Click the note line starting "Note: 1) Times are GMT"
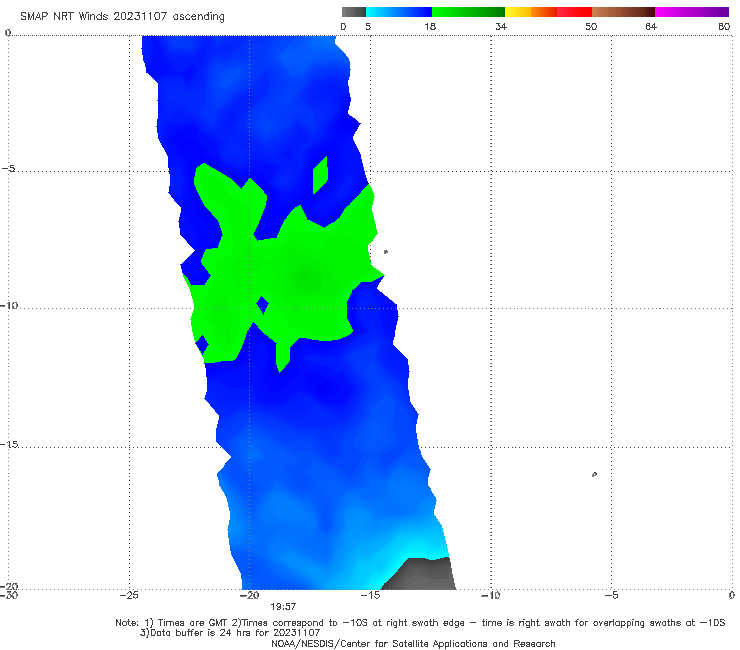Image resolution: width=740 pixels, height=650 pixels. click(420, 623)
